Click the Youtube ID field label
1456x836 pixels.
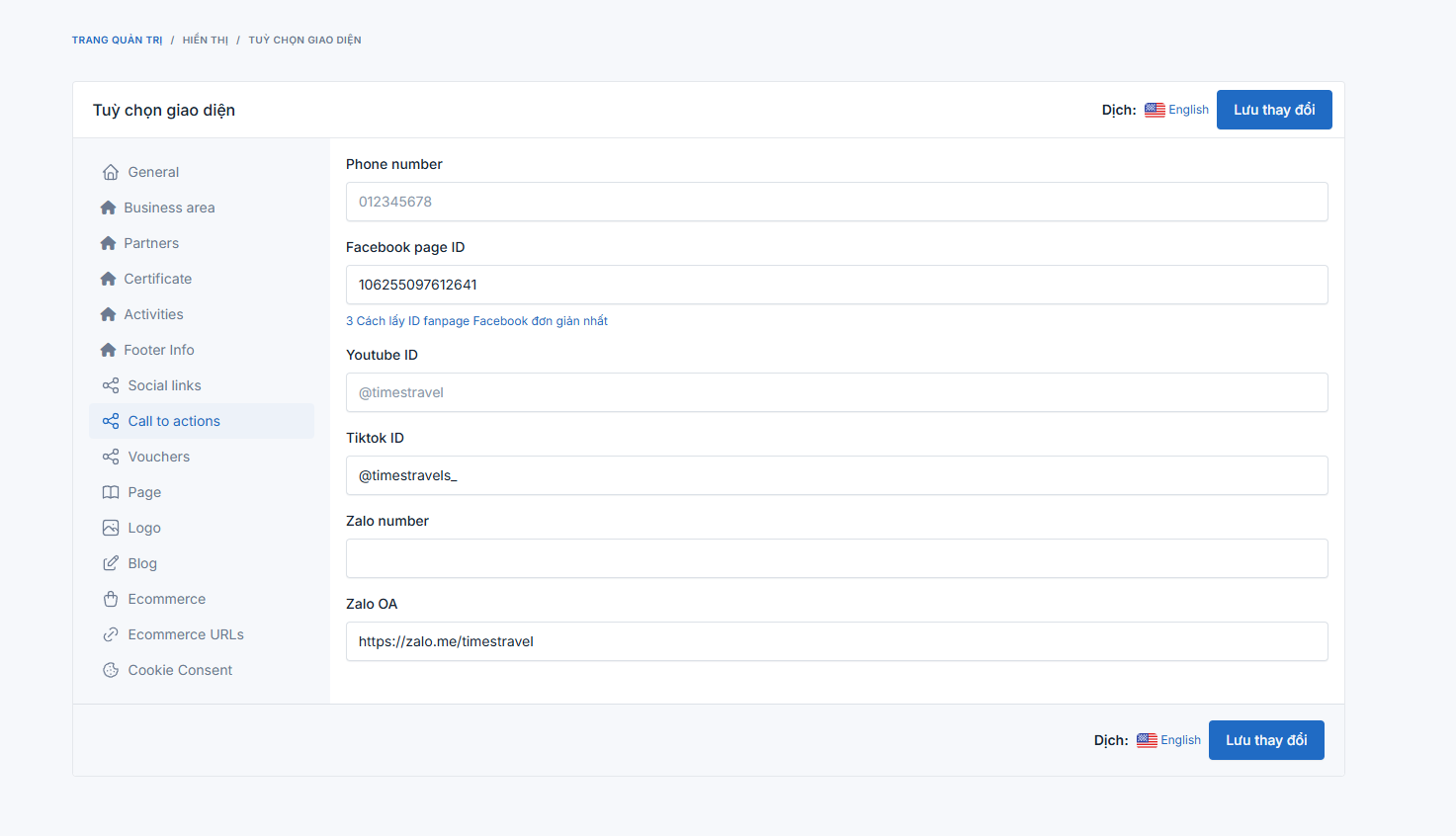coord(382,355)
